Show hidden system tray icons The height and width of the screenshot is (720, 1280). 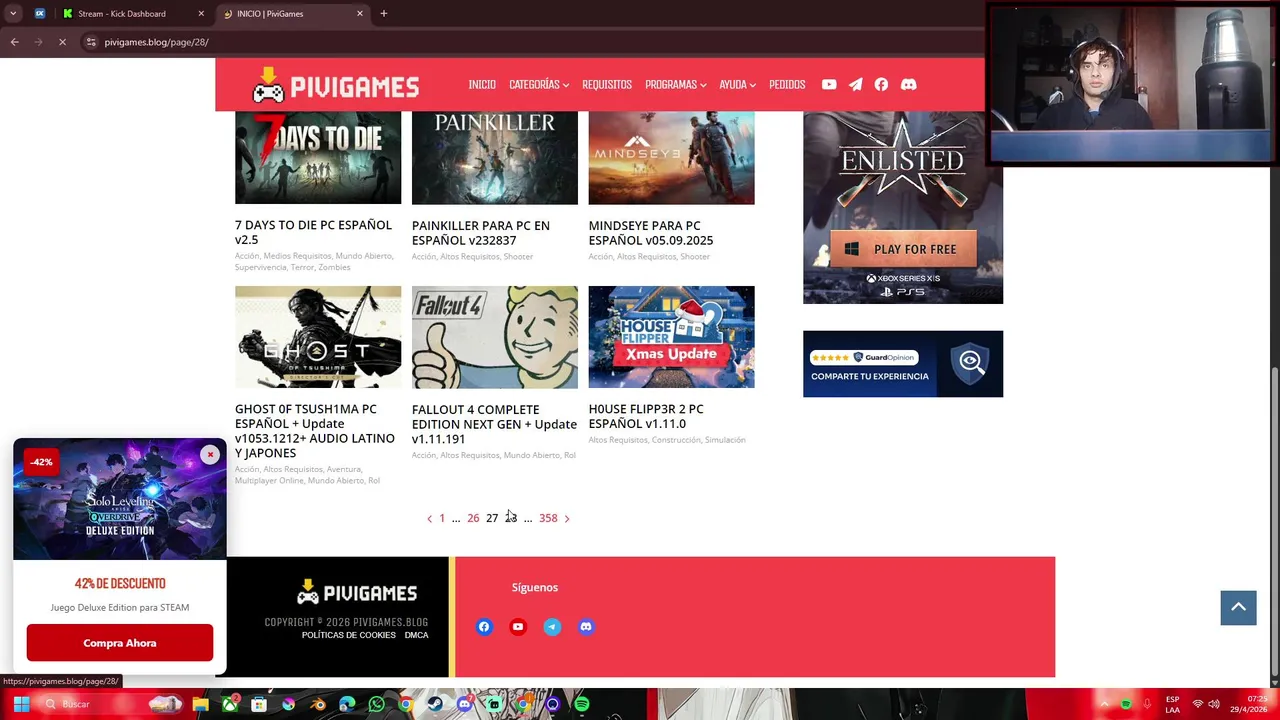(1104, 704)
